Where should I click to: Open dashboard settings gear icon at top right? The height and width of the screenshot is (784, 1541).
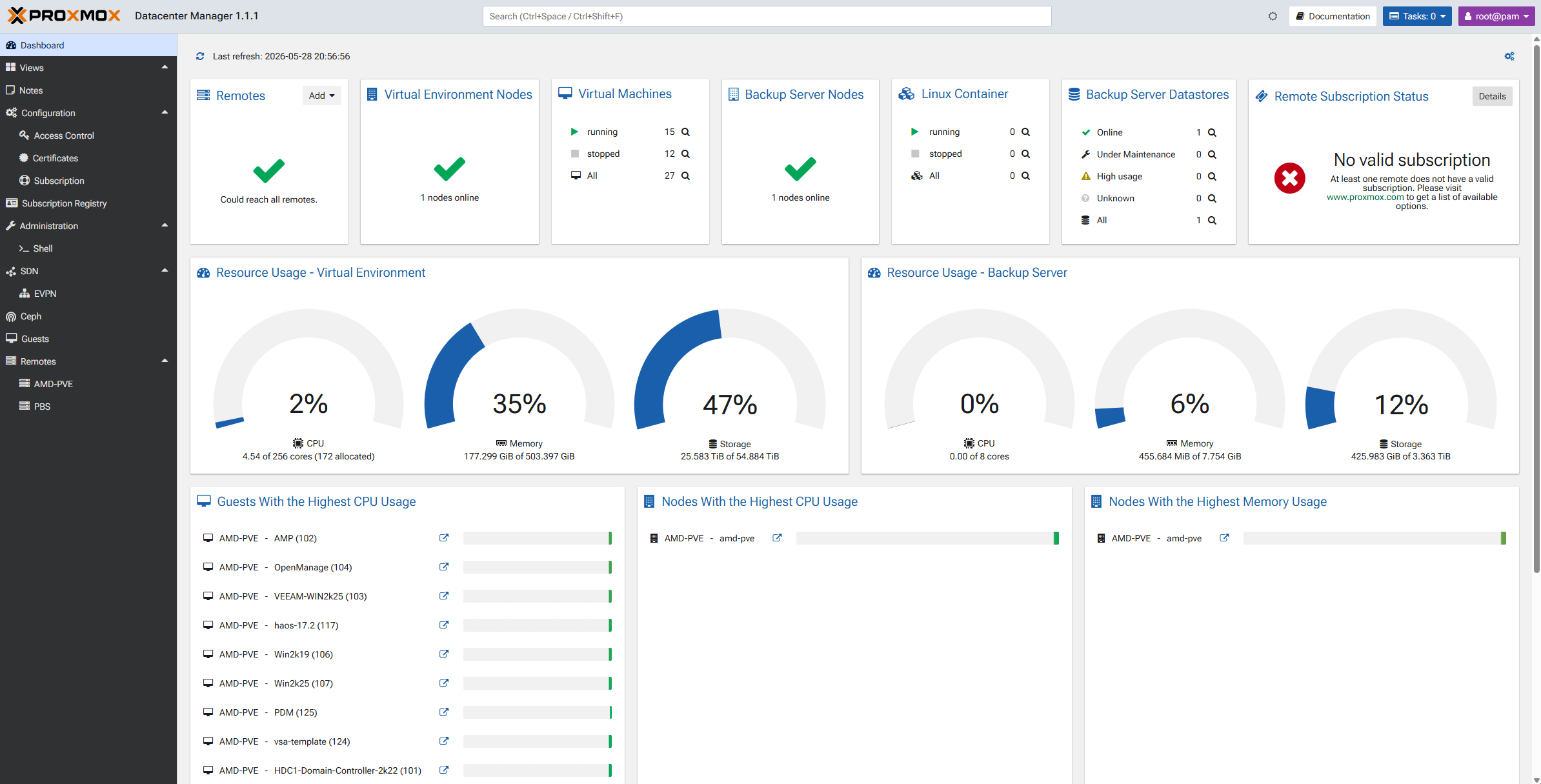coord(1509,56)
